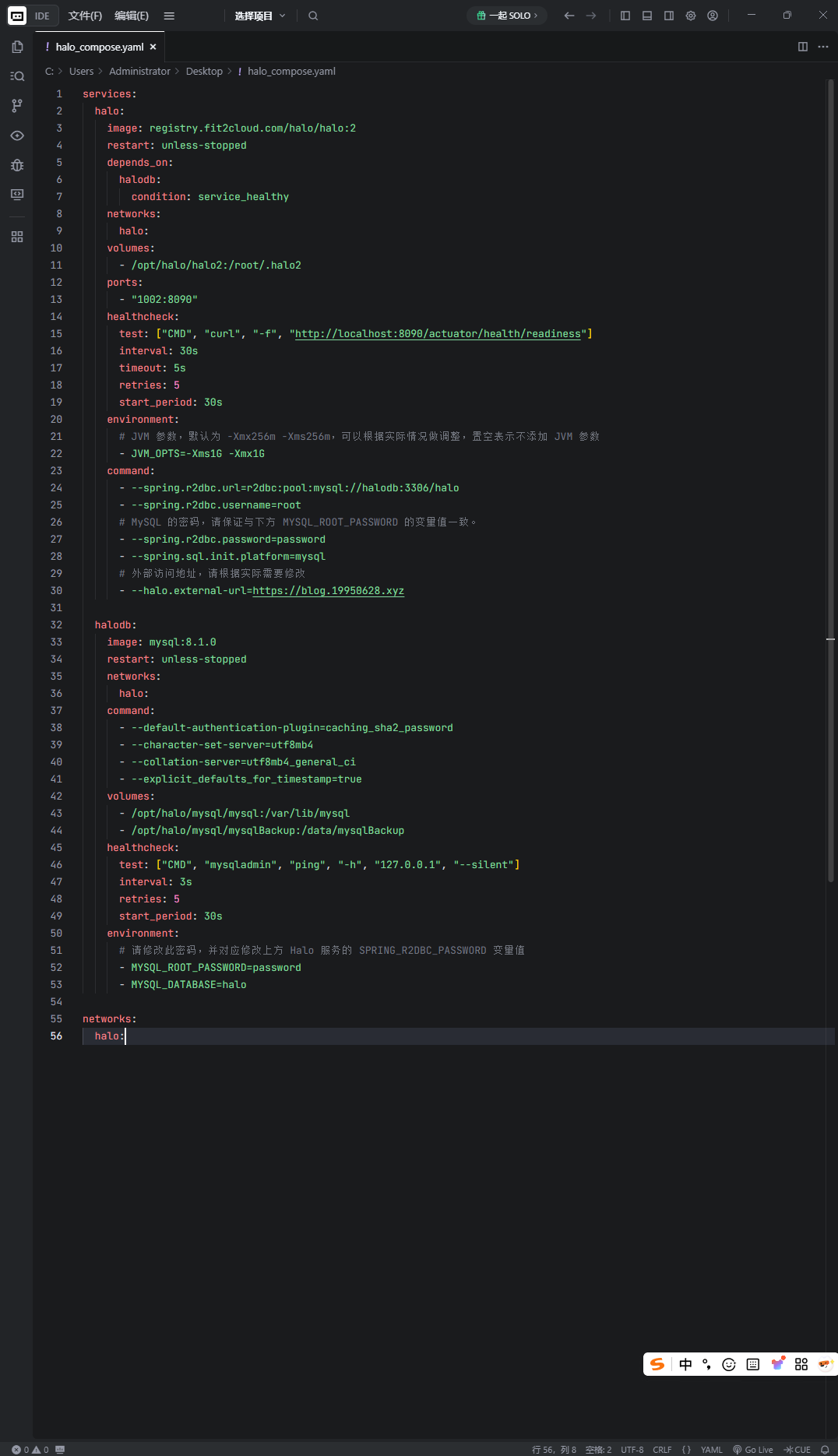The height and width of the screenshot is (1456, 838).
Task: Click the Go Live button
Action: (x=752, y=1450)
